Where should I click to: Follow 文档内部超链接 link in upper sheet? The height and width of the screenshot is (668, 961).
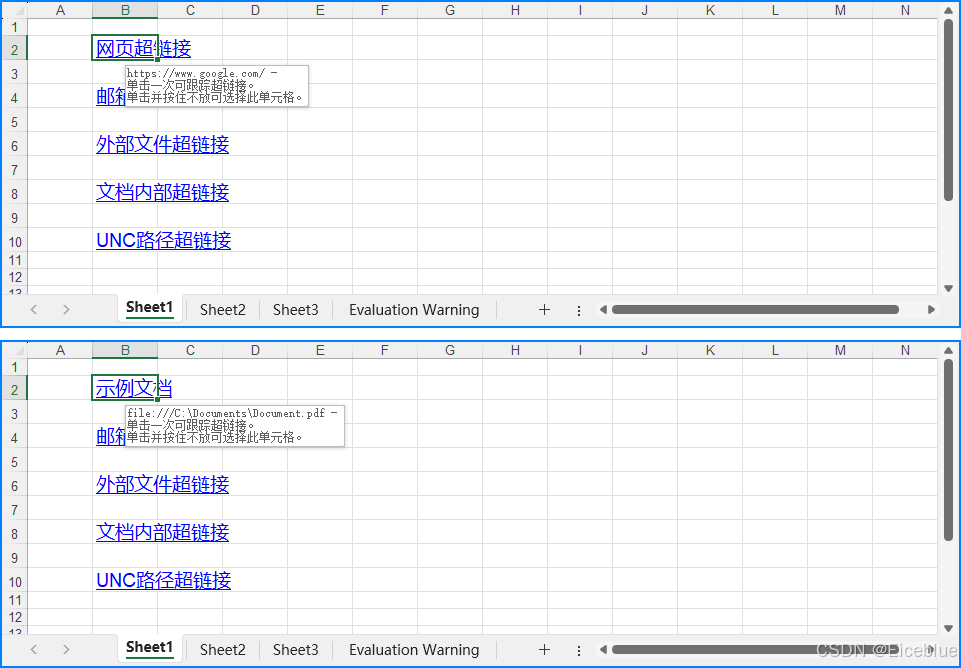(162, 192)
